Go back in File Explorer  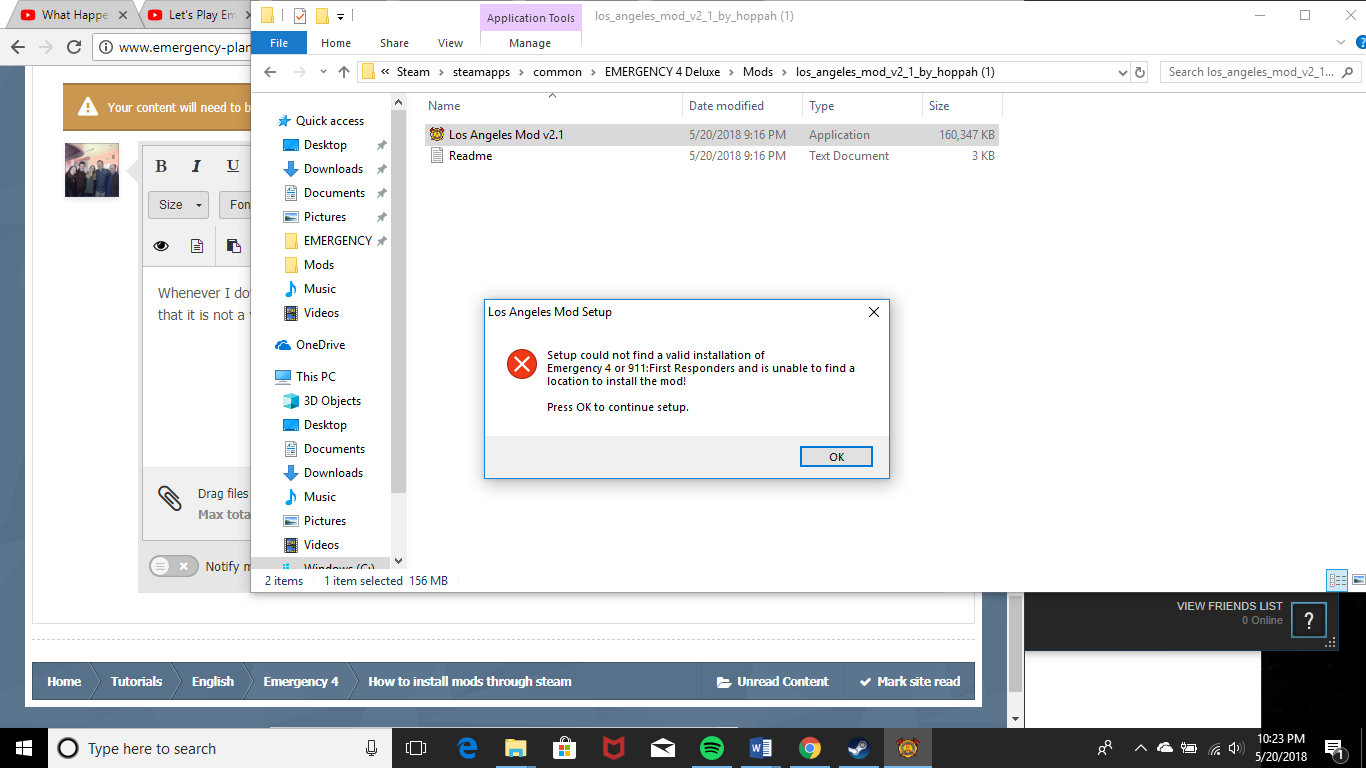click(x=270, y=72)
